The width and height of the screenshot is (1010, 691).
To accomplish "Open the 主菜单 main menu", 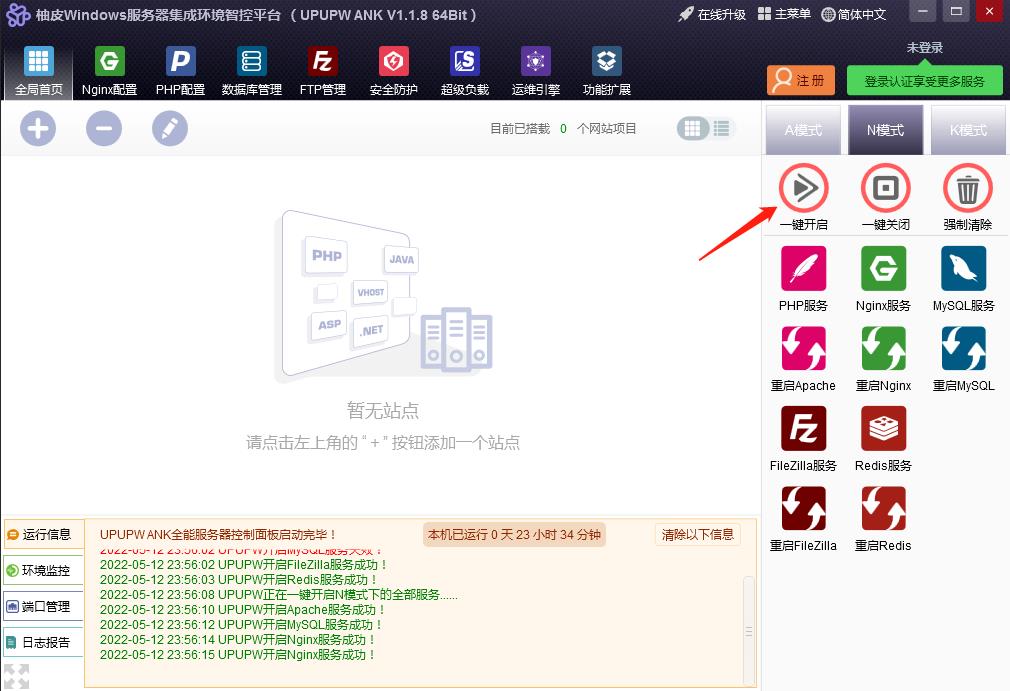I will coord(784,14).
